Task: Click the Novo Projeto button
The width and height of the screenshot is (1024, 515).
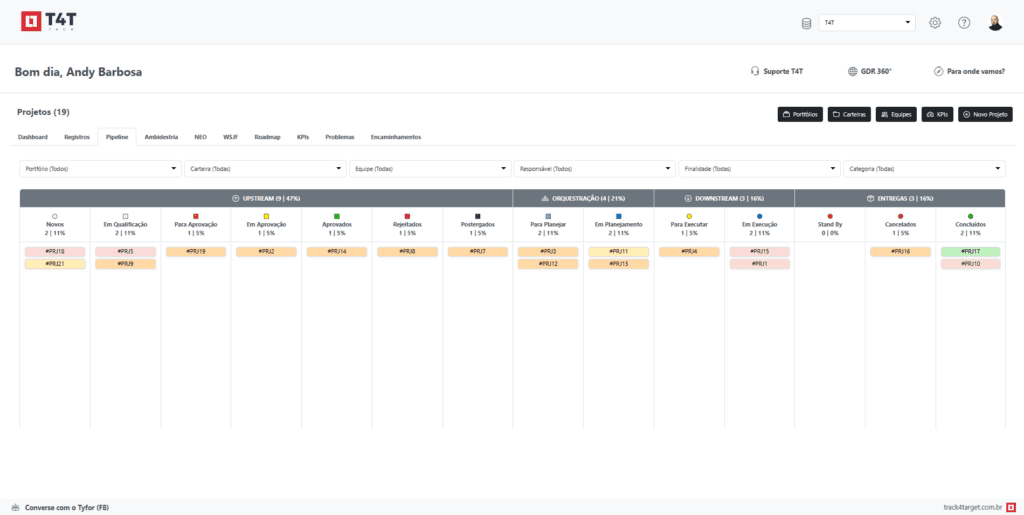Action: (985, 114)
